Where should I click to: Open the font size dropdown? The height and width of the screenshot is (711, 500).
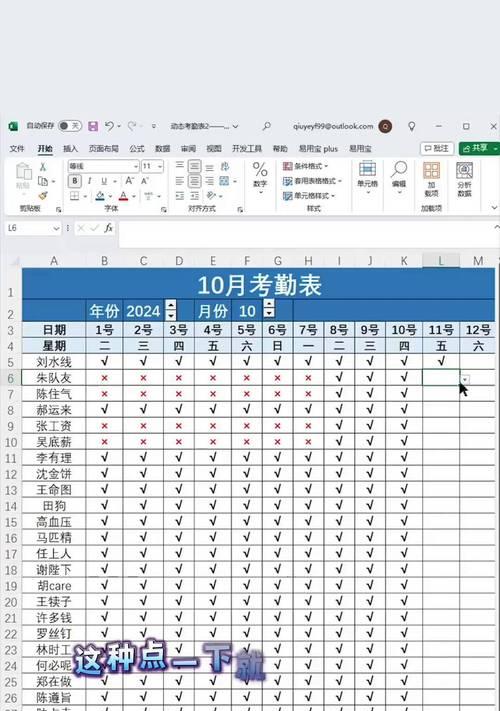[x=160, y=166]
